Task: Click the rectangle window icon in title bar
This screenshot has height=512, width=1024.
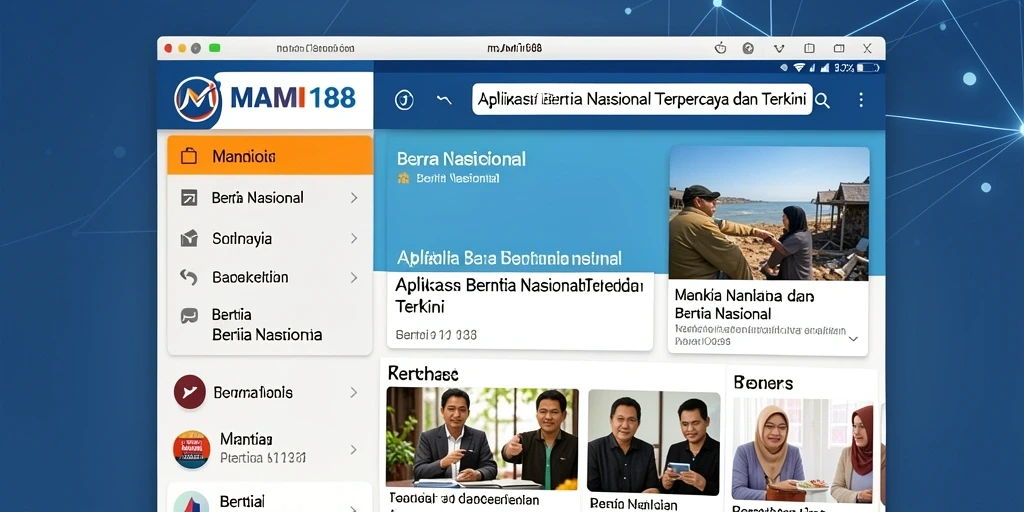Action: tap(839, 48)
